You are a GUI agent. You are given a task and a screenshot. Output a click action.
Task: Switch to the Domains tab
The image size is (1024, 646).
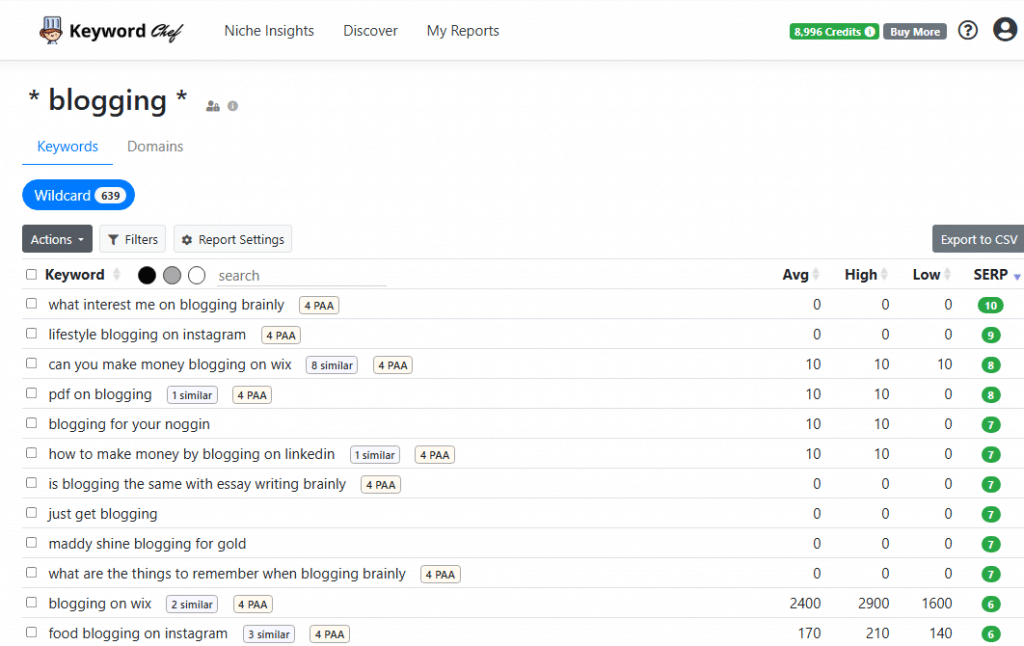pos(155,146)
